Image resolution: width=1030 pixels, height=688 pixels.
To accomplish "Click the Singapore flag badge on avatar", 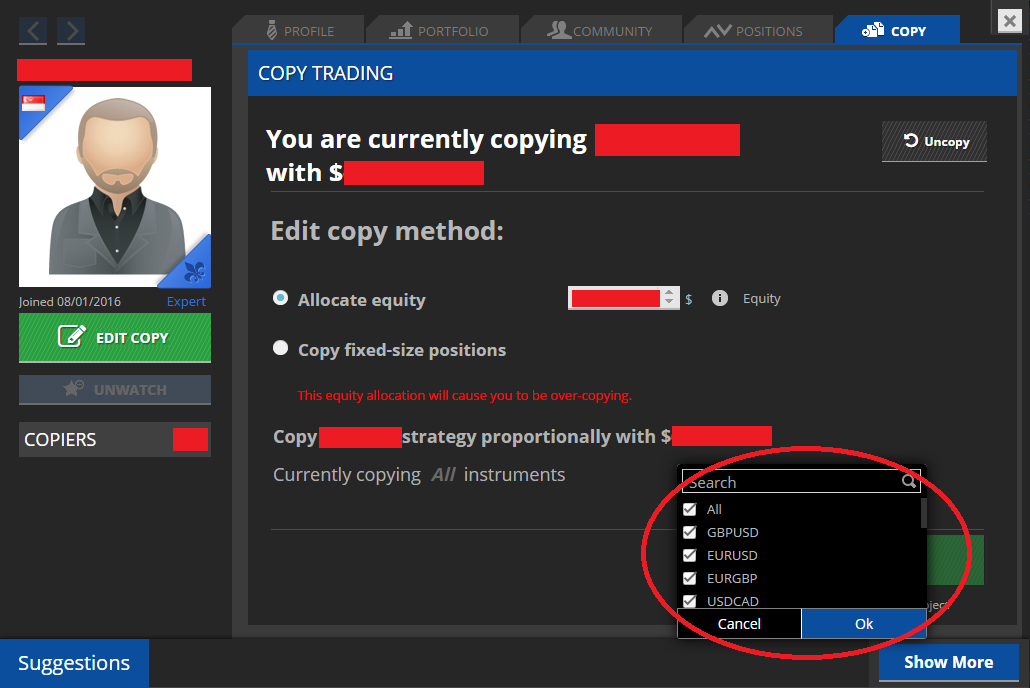I will (x=35, y=103).
